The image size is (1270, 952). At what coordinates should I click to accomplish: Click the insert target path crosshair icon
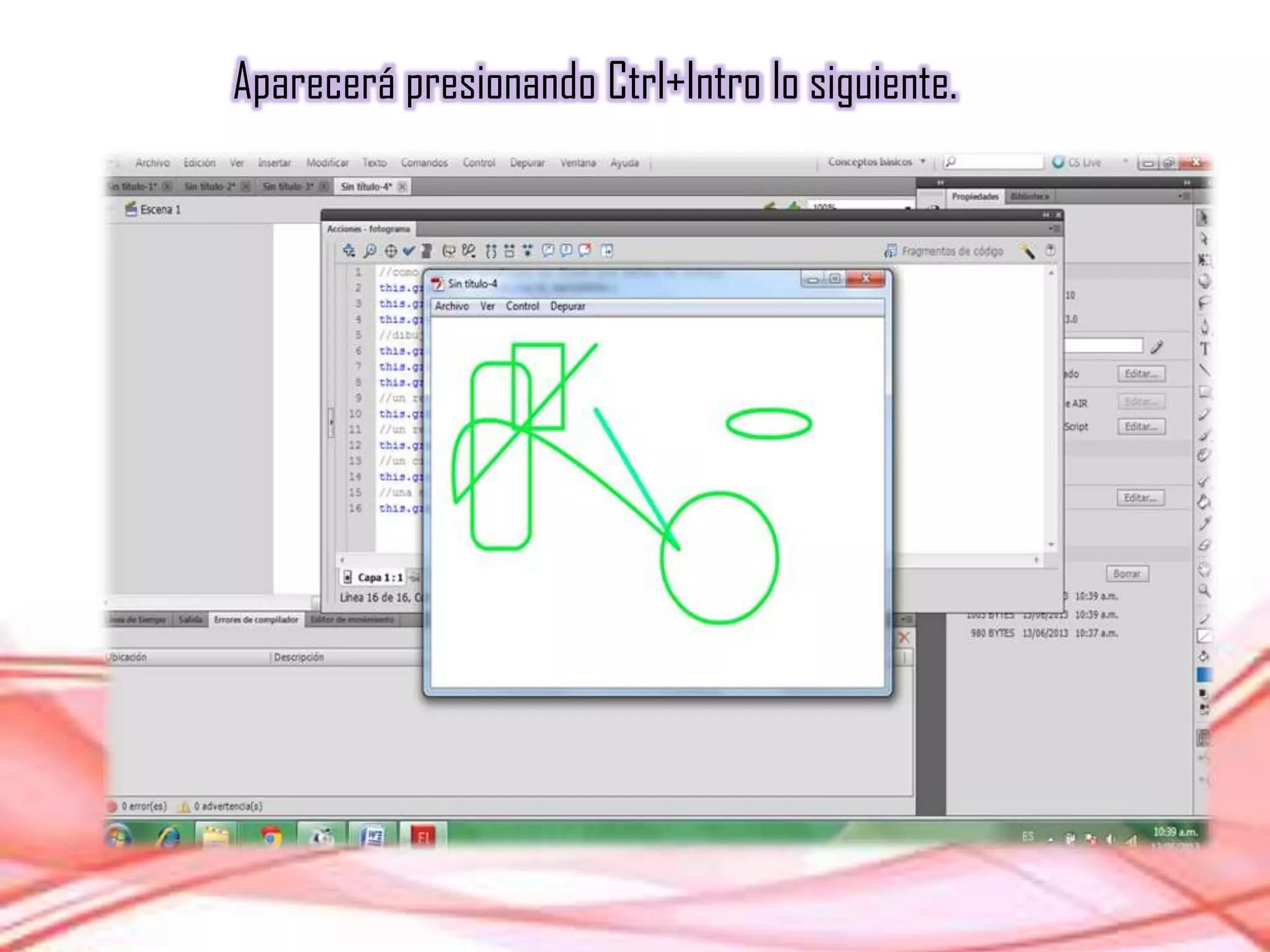391,251
